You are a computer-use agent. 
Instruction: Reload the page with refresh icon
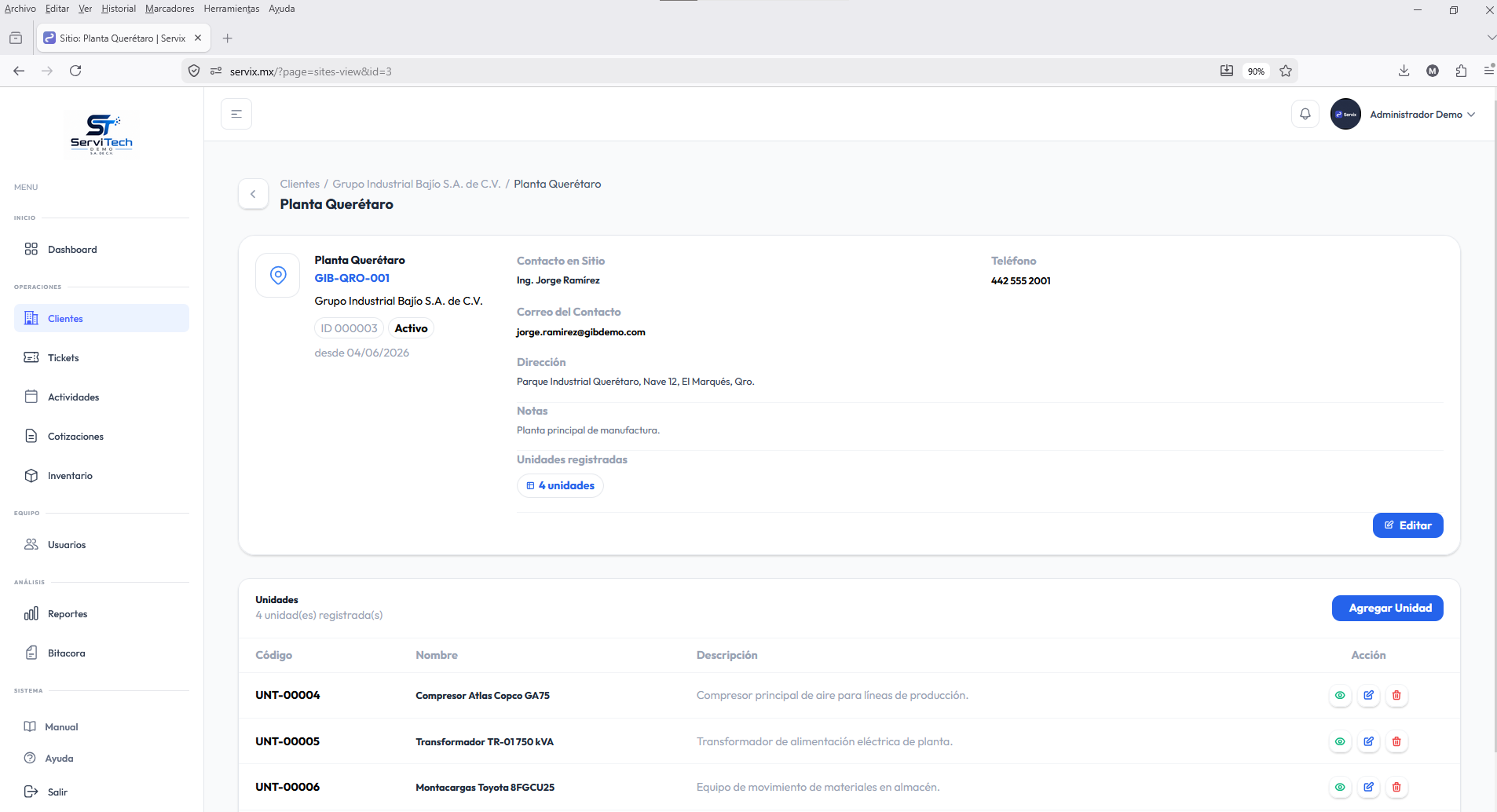75,71
